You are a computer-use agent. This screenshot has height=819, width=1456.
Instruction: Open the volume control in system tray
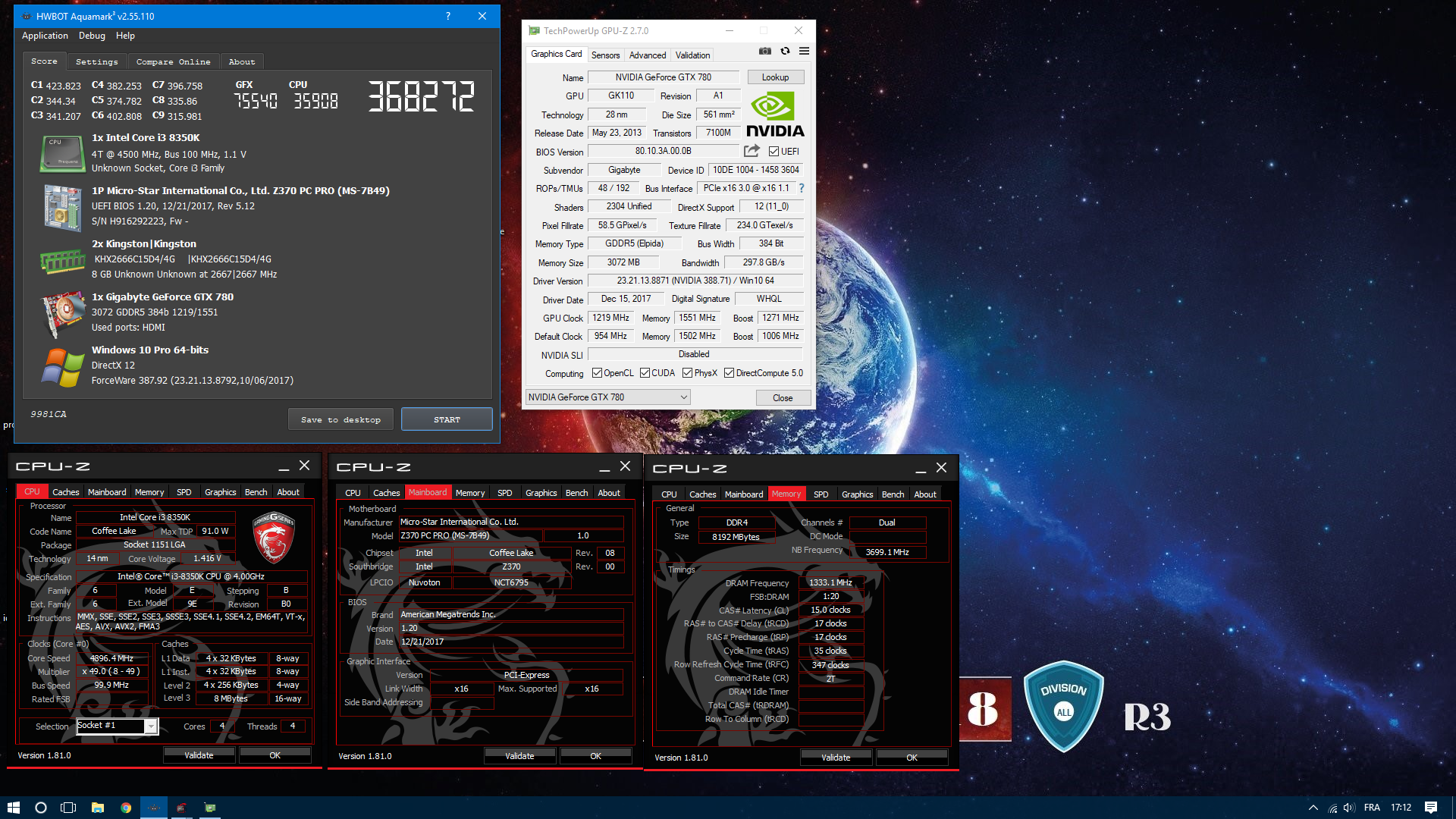tap(1349, 808)
